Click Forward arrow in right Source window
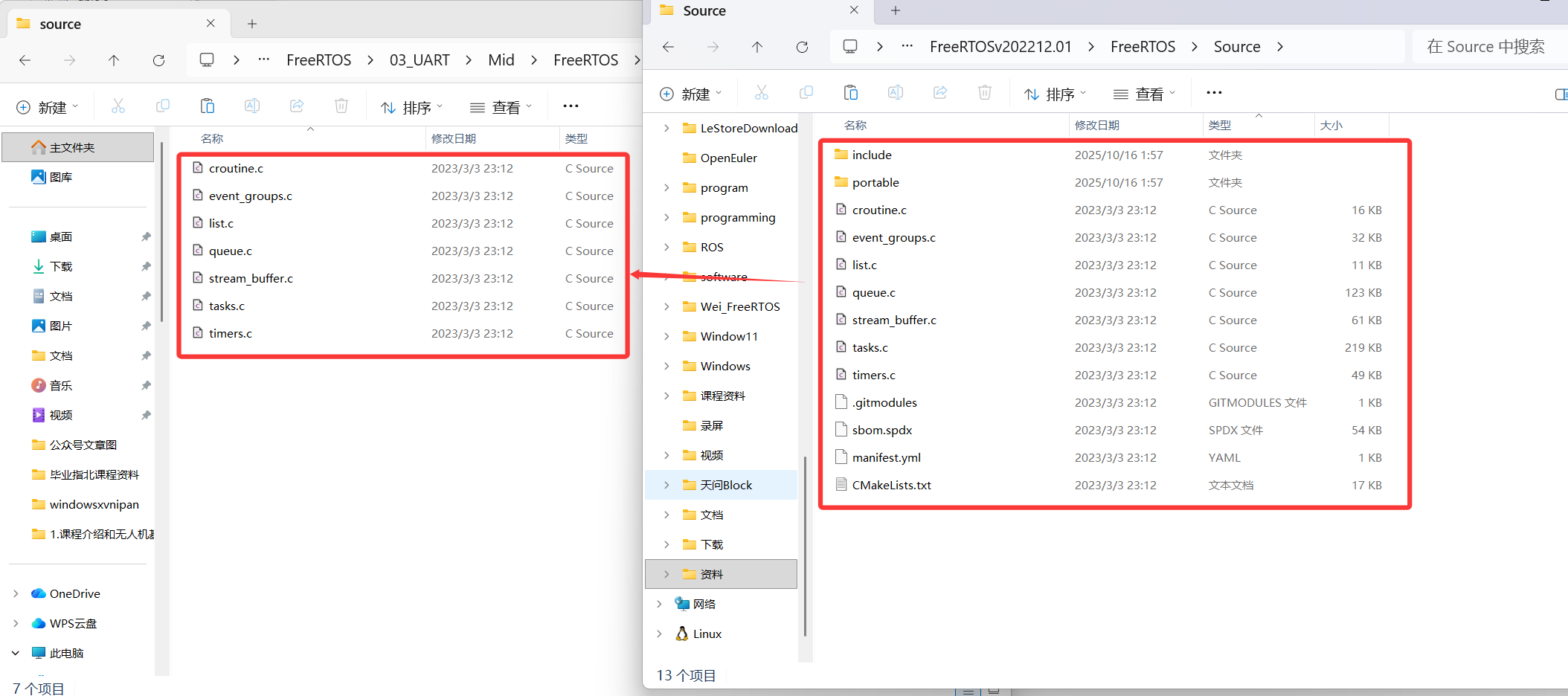Image resolution: width=1568 pixels, height=696 pixels. pos(713,47)
